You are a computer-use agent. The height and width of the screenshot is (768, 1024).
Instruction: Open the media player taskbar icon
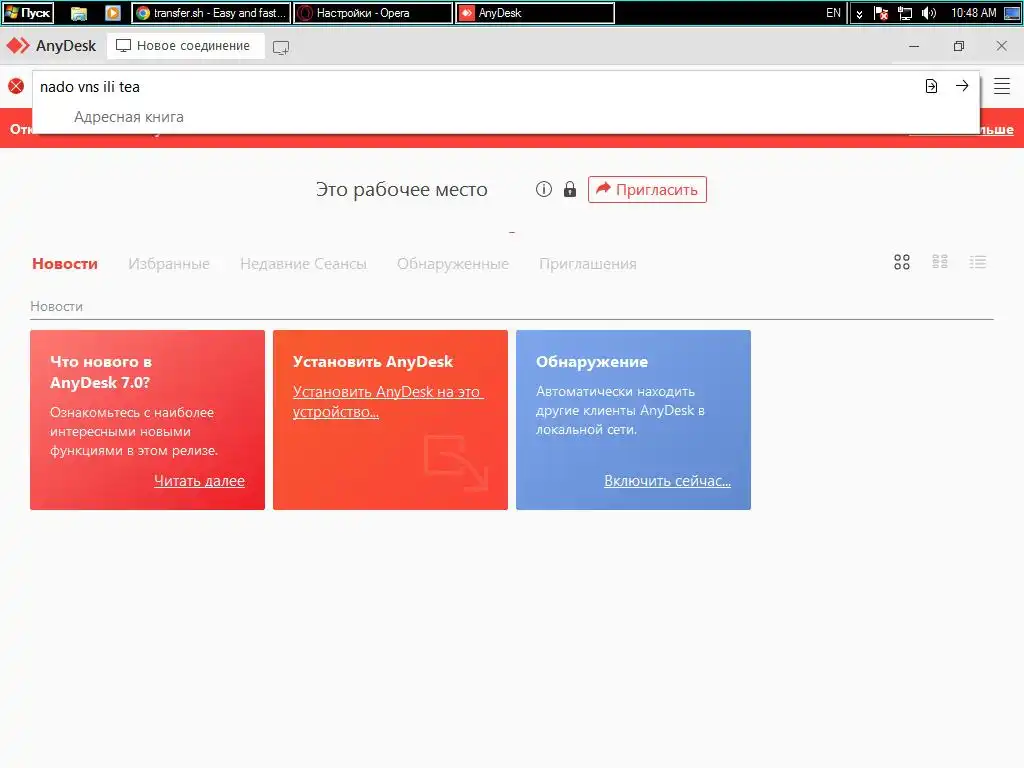112,13
